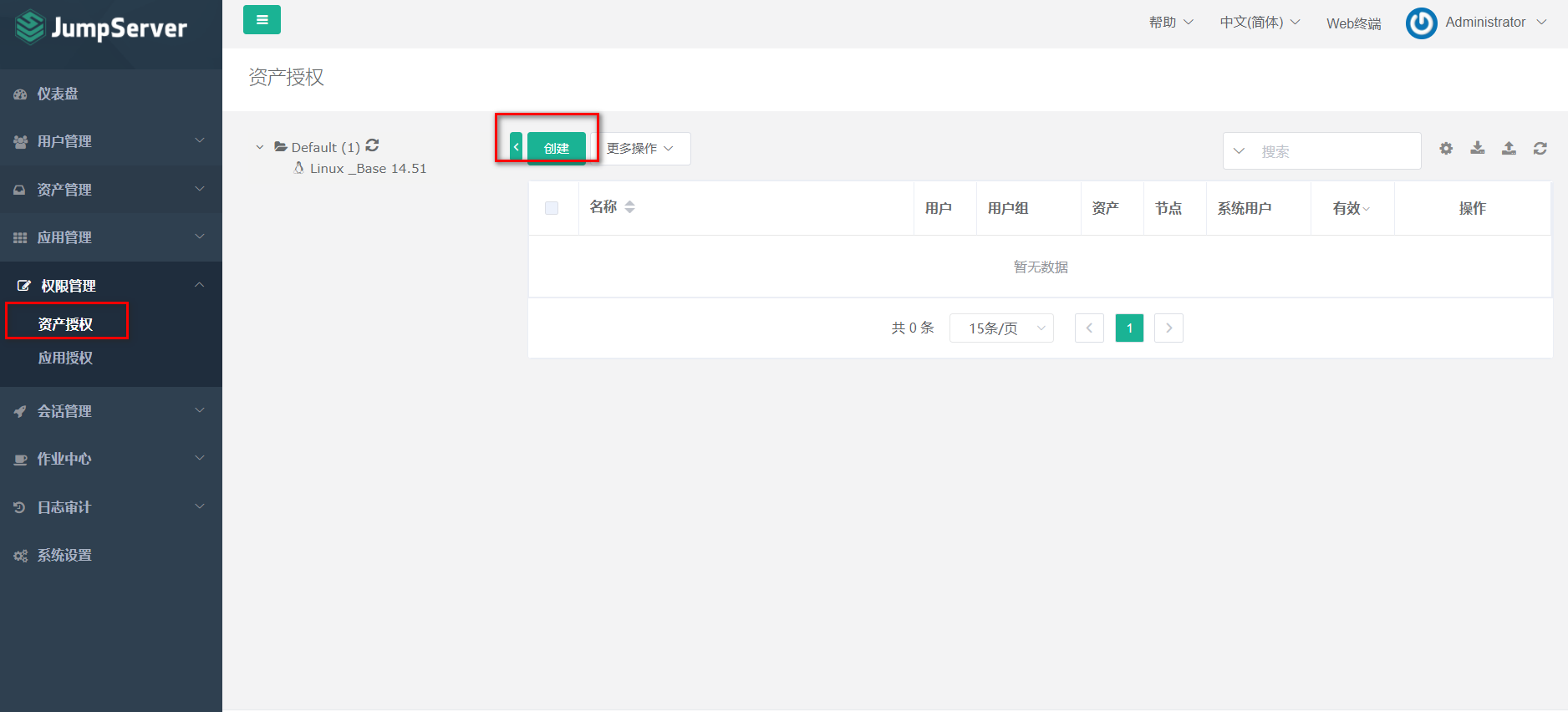This screenshot has width=1568, height=712.
Task: Toggle the select-all table checkbox
Action: click(x=552, y=208)
